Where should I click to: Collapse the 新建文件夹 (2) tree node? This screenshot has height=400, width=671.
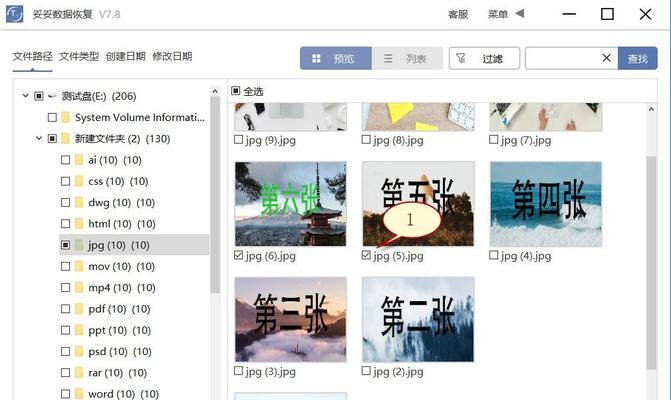39,138
